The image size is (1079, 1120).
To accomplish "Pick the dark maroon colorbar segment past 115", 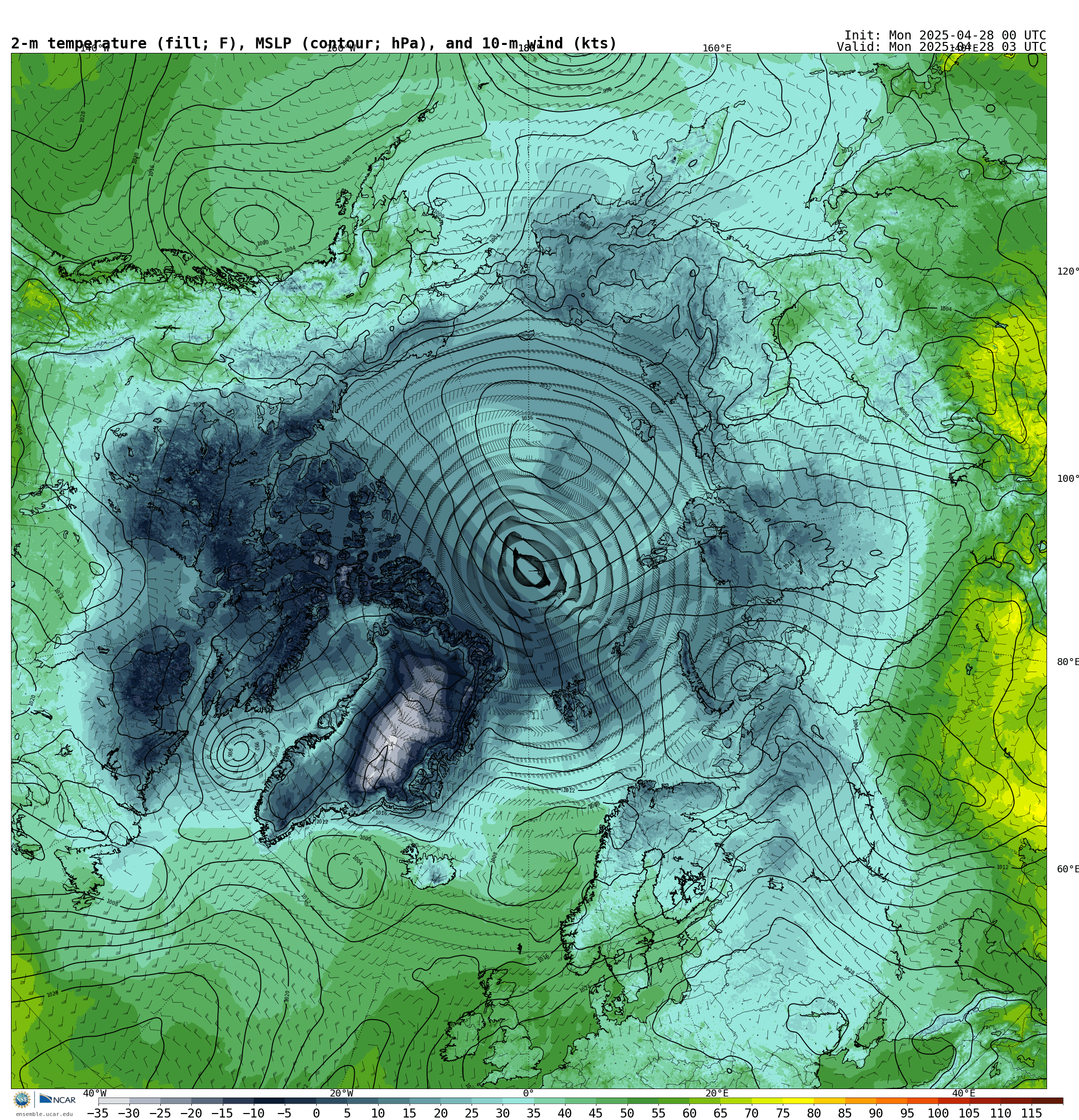I will [1048, 1101].
